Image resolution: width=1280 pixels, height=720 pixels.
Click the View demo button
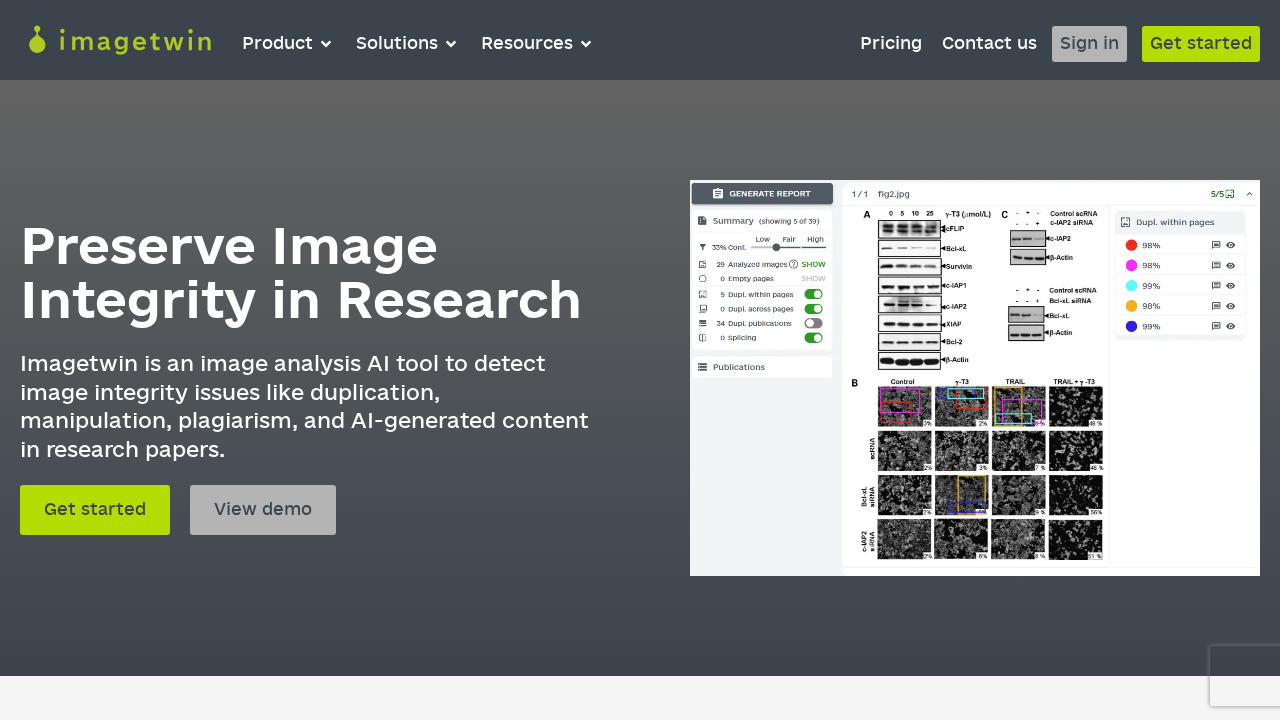(262, 509)
